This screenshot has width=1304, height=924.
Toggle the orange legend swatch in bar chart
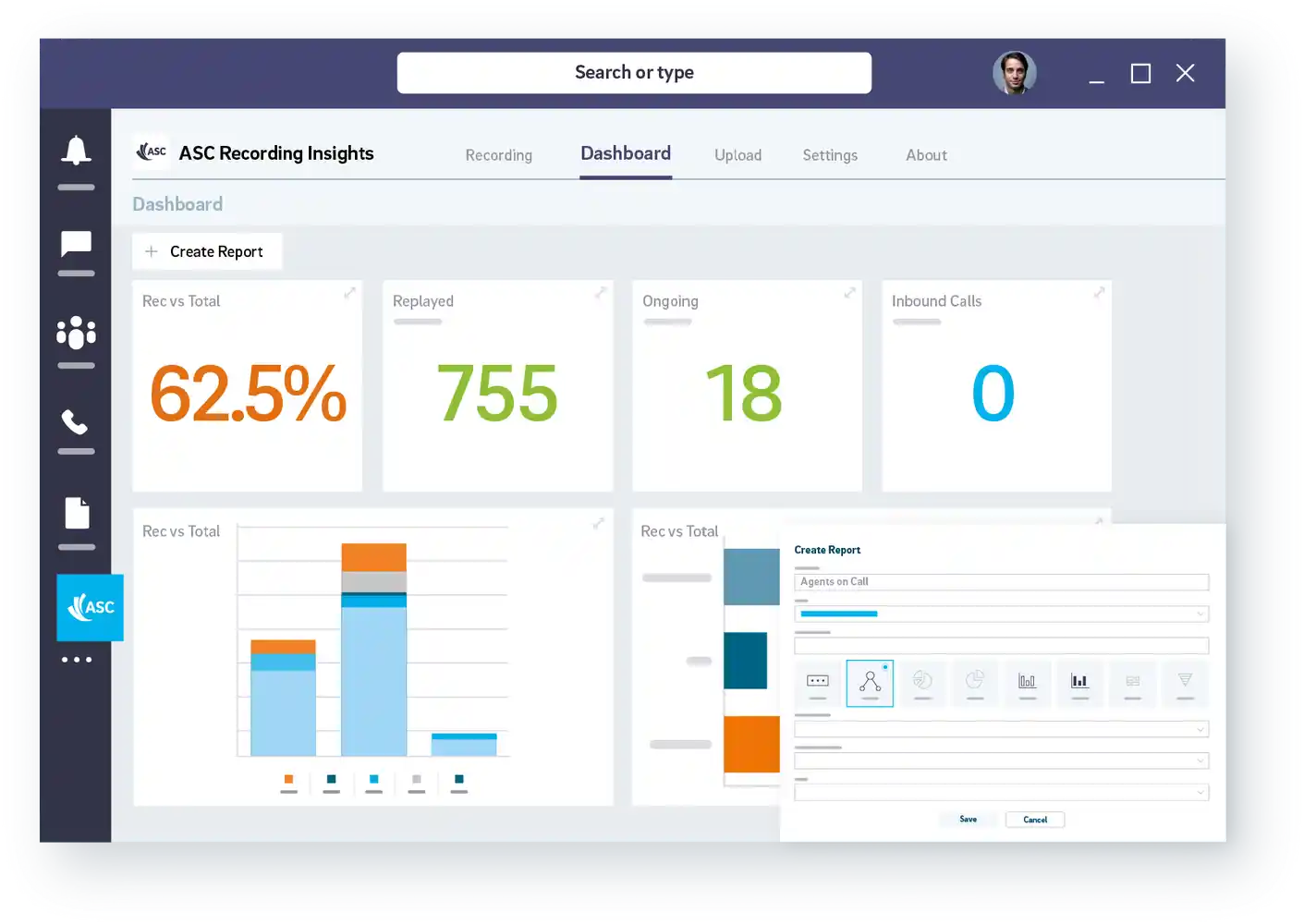(x=288, y=780)
